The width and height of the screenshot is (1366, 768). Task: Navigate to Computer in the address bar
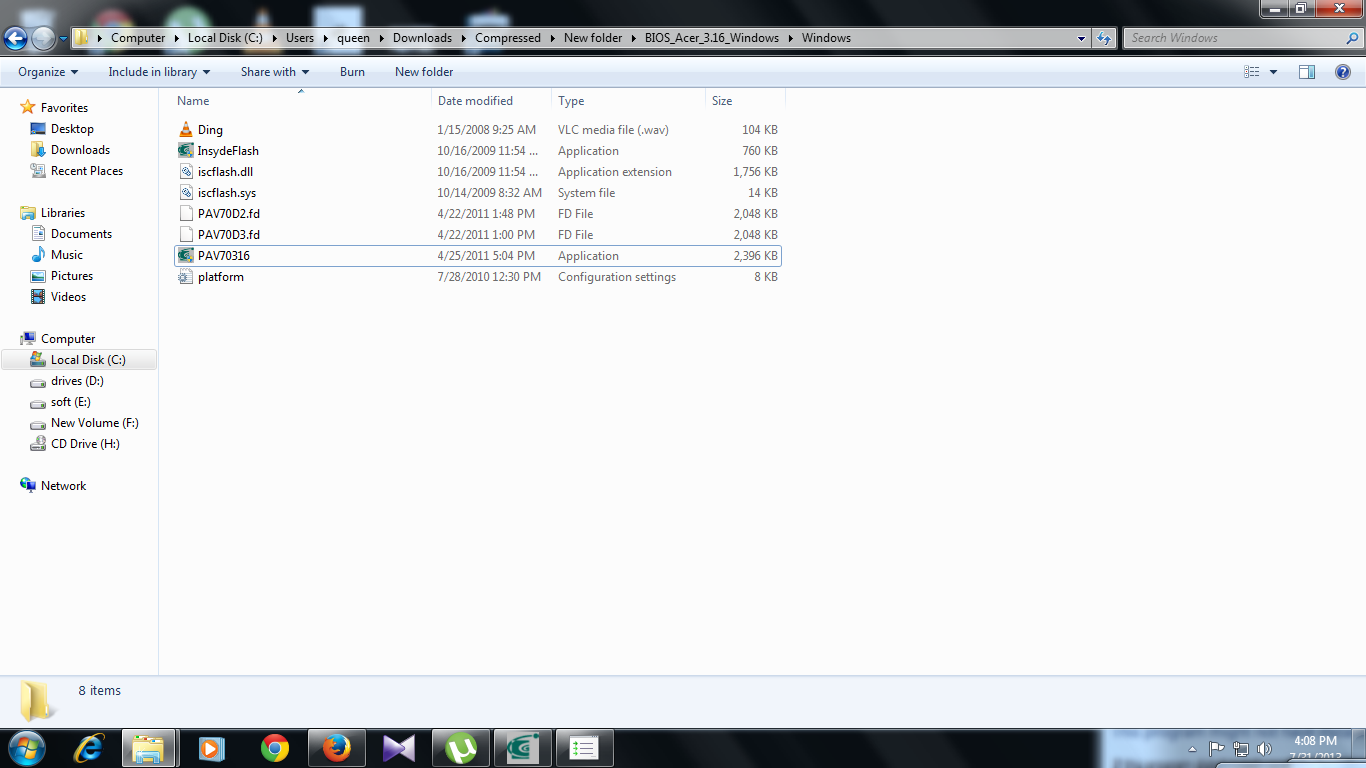click(138, 38)
